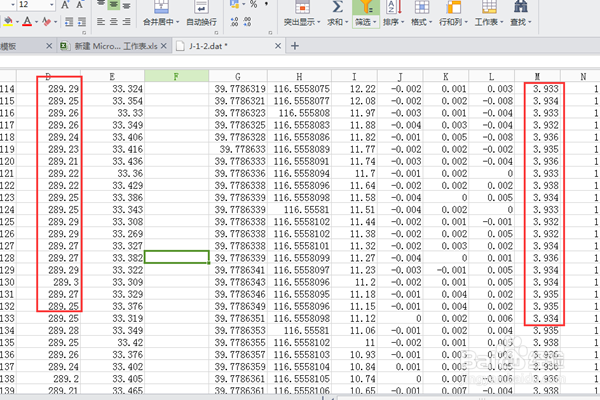Click the 格式 format icon

[x=422, y=7]
